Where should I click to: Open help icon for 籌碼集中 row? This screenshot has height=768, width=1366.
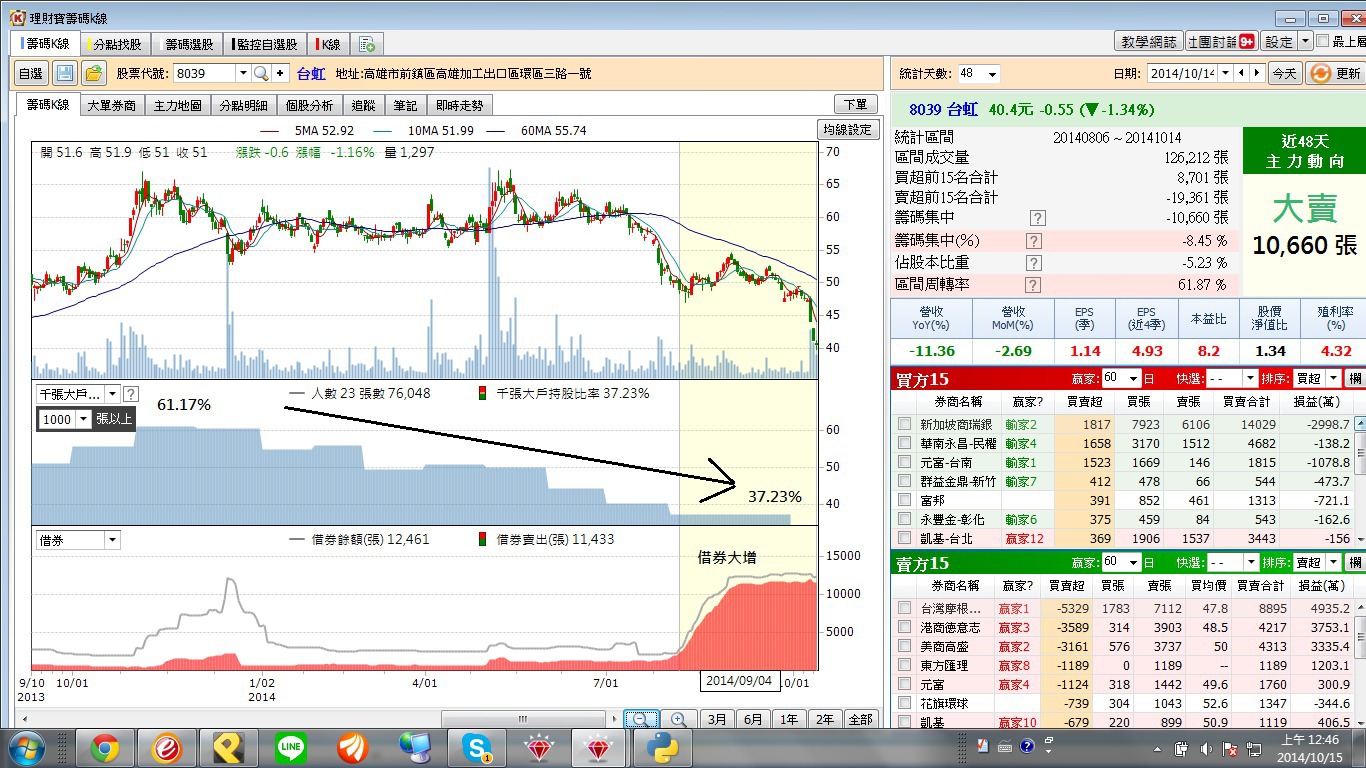1038,218
